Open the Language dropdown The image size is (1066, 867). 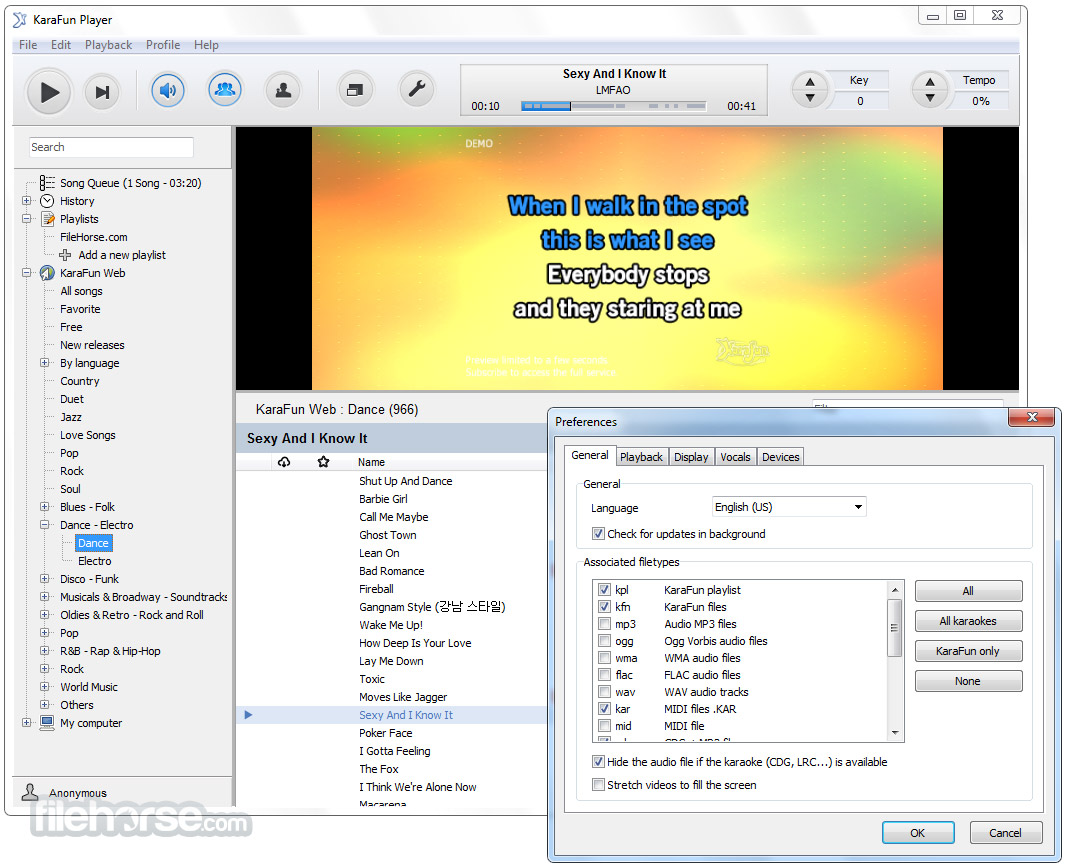click(x=789, y=507)
